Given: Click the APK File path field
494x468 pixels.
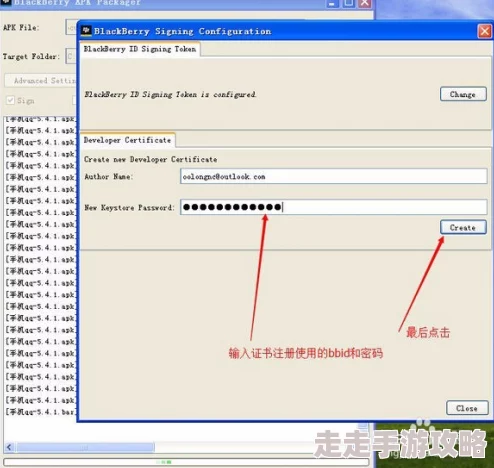Looking at the screenshot, I should (x=71, y=27).
